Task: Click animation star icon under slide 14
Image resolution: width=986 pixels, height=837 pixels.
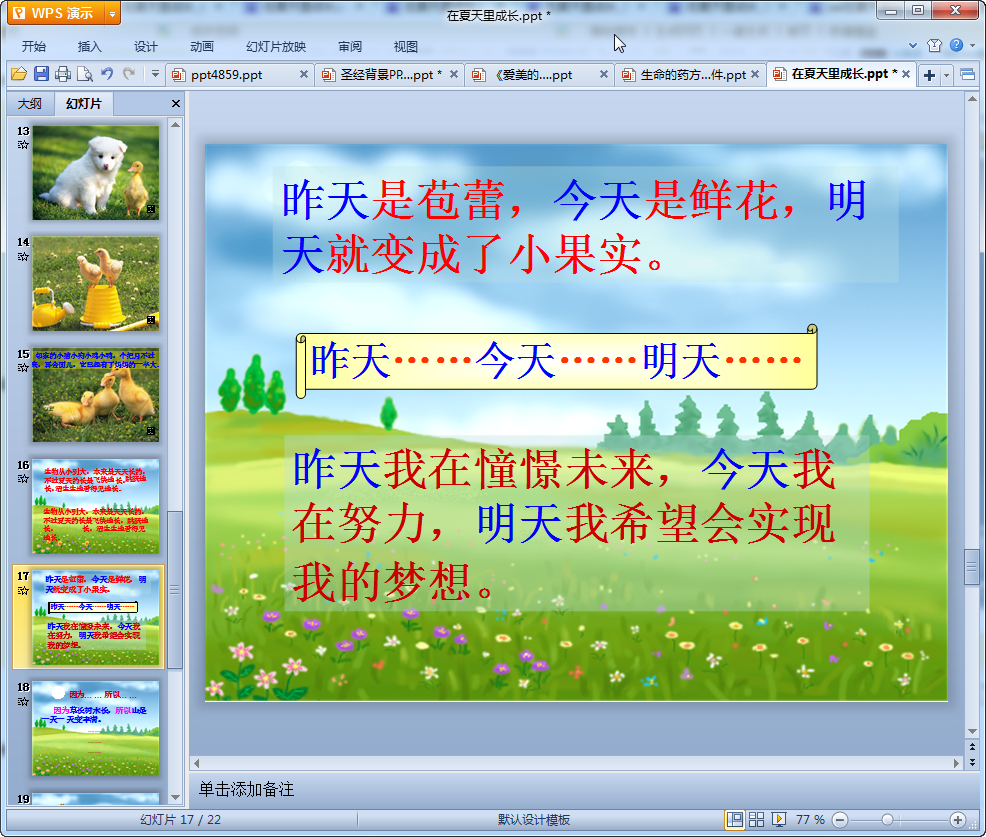Action: 23,257
